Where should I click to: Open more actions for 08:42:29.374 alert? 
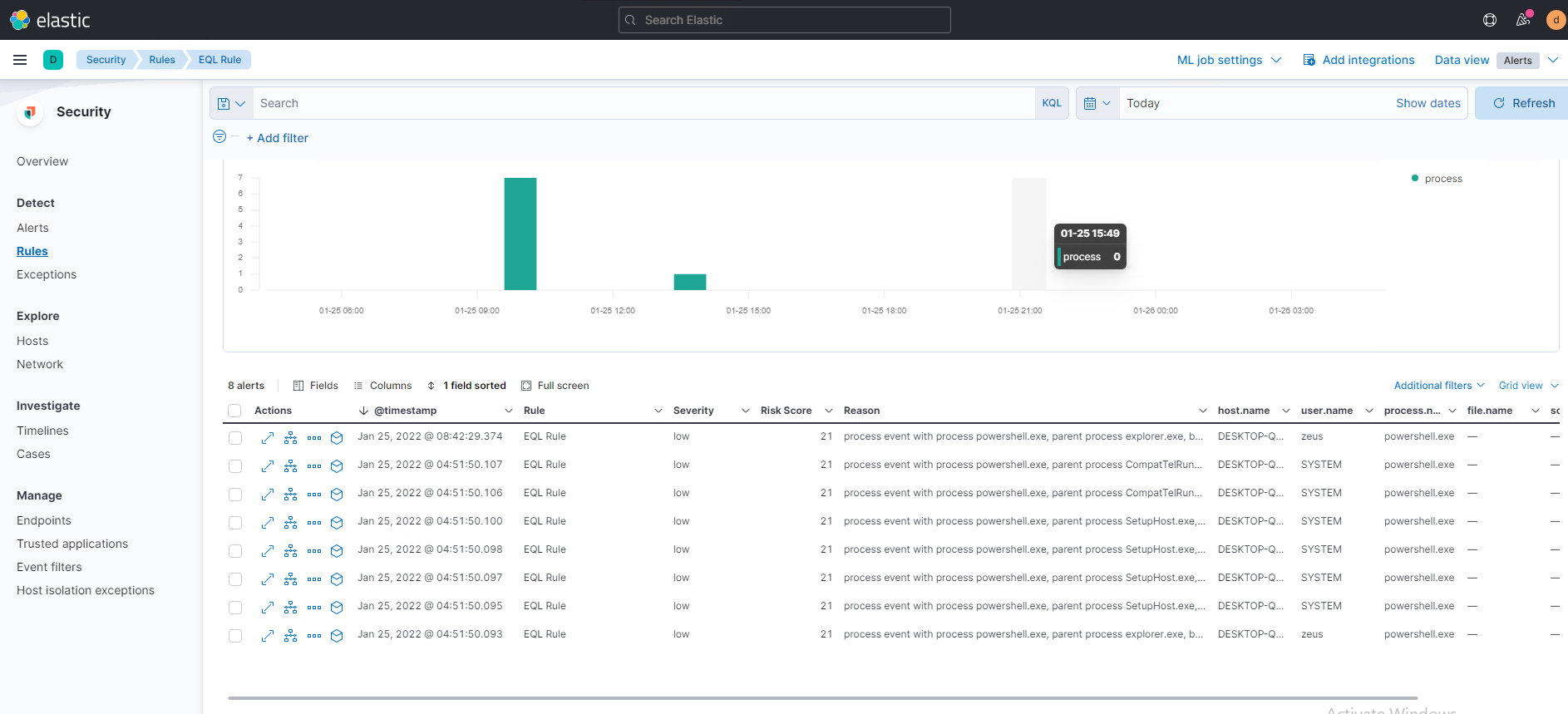314,437
